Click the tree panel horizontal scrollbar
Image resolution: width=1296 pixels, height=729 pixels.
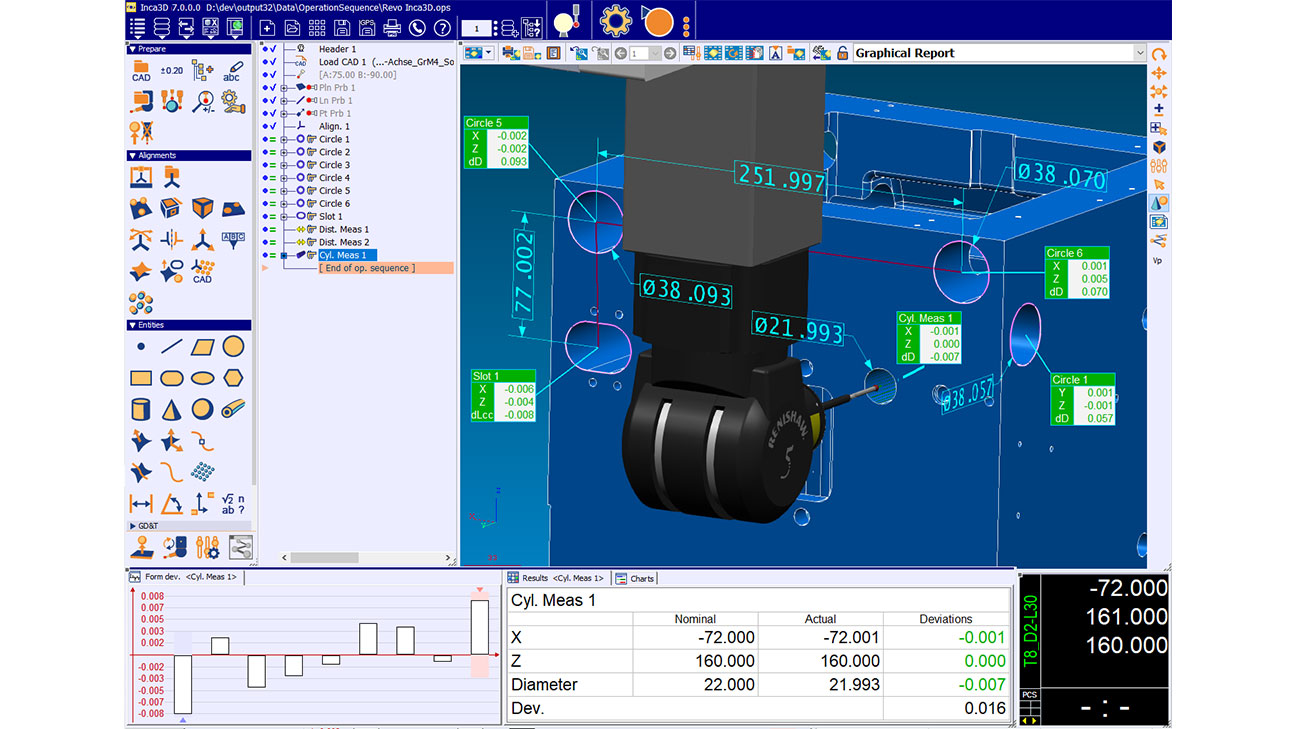[324, 558]
